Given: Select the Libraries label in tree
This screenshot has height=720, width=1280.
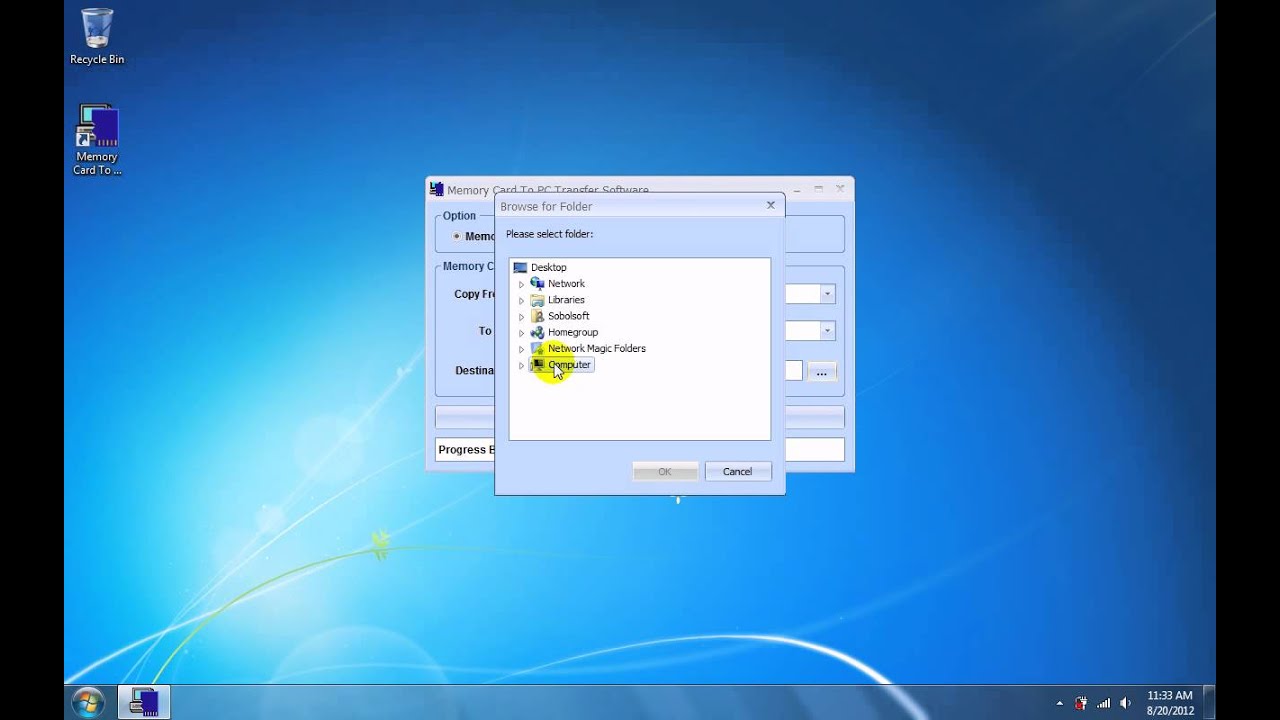Looking at the screenshot, I should coord(566,300).
